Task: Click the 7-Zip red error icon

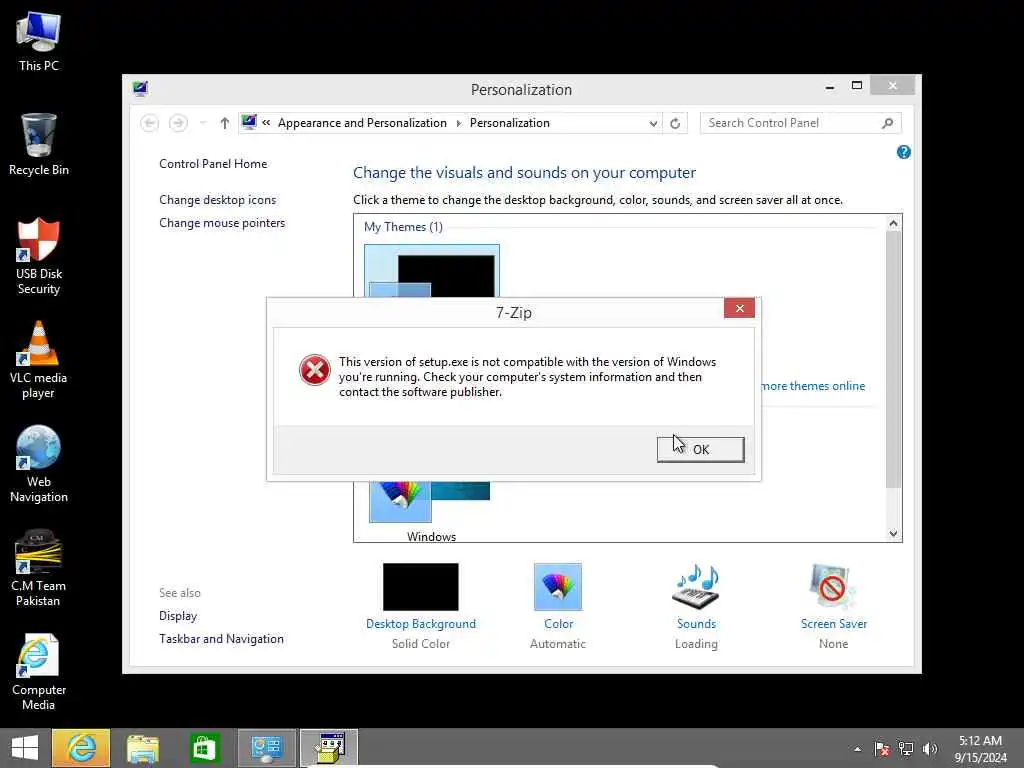Action: (315, 370)
